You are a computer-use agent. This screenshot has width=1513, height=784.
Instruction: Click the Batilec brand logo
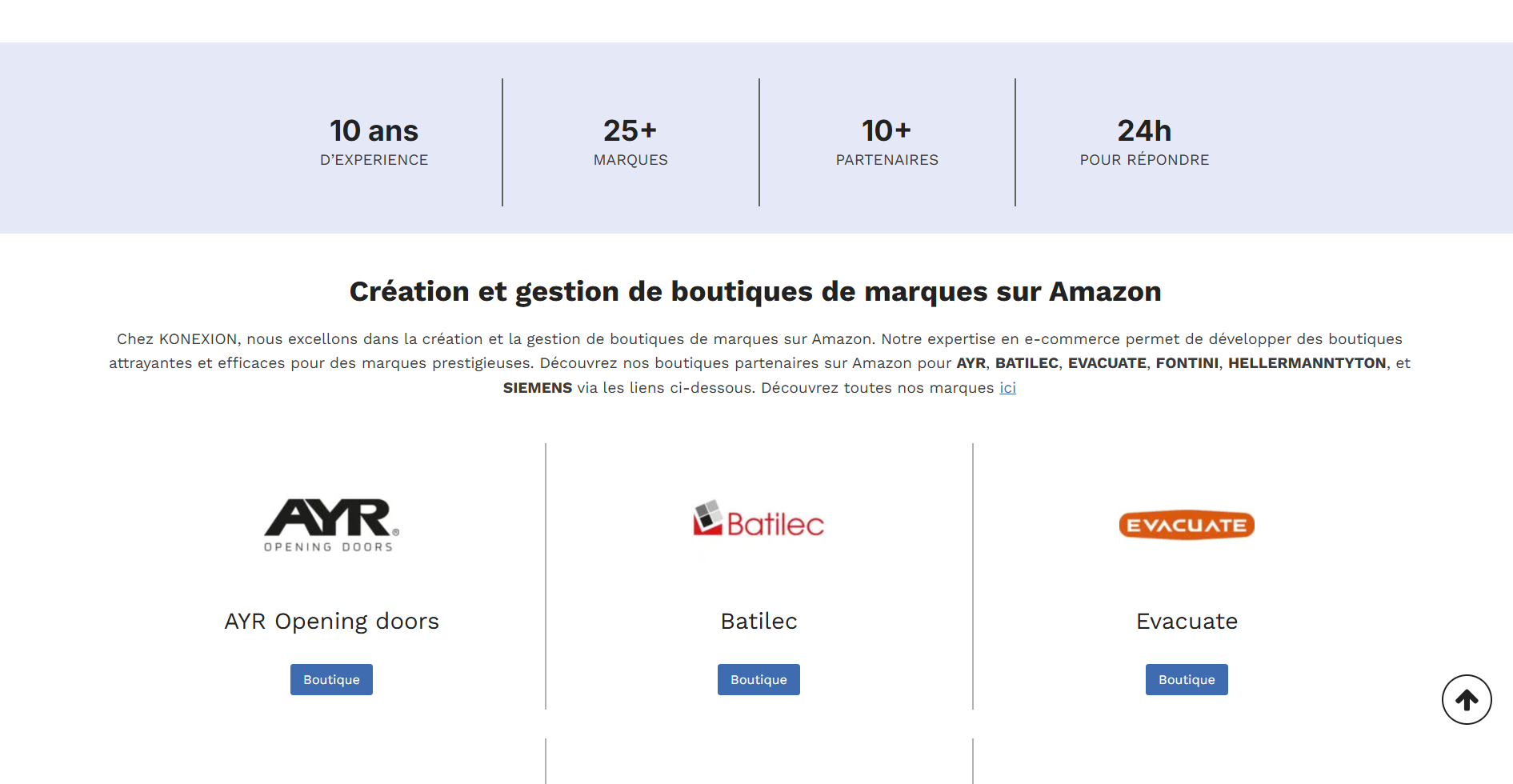point(759,520)
